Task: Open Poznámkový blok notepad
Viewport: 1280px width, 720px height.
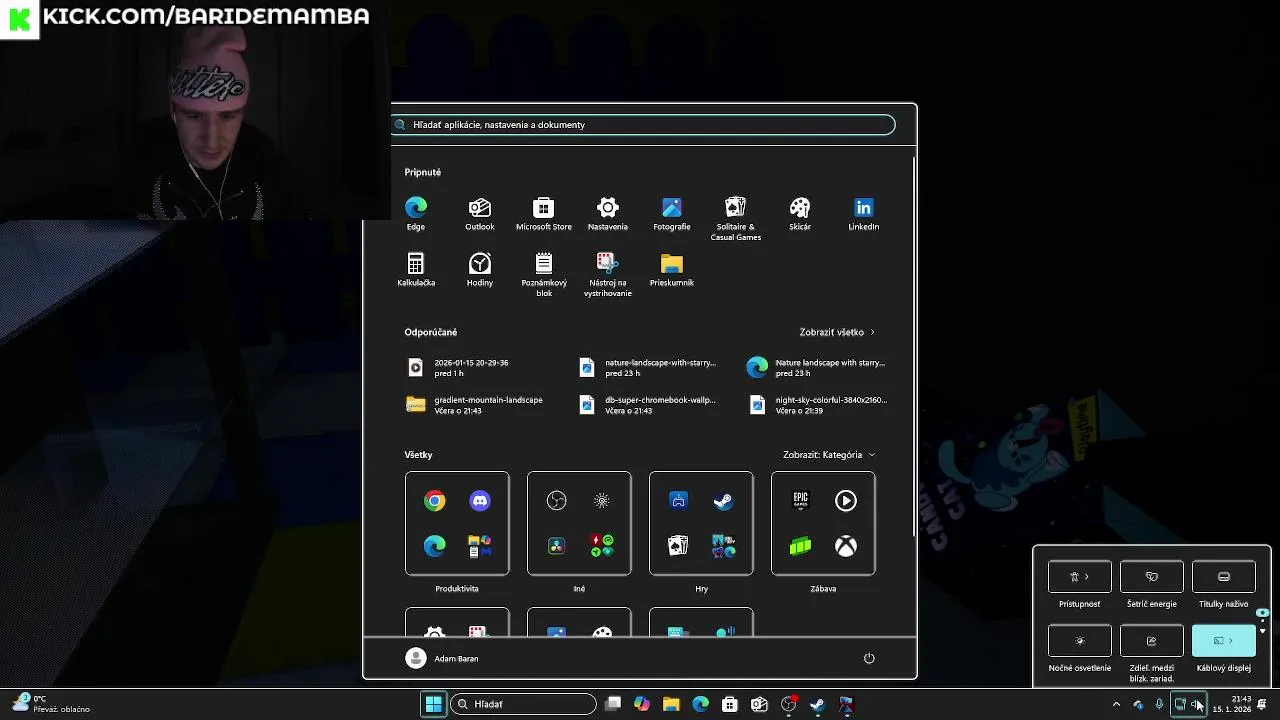Action: (544, 274)
